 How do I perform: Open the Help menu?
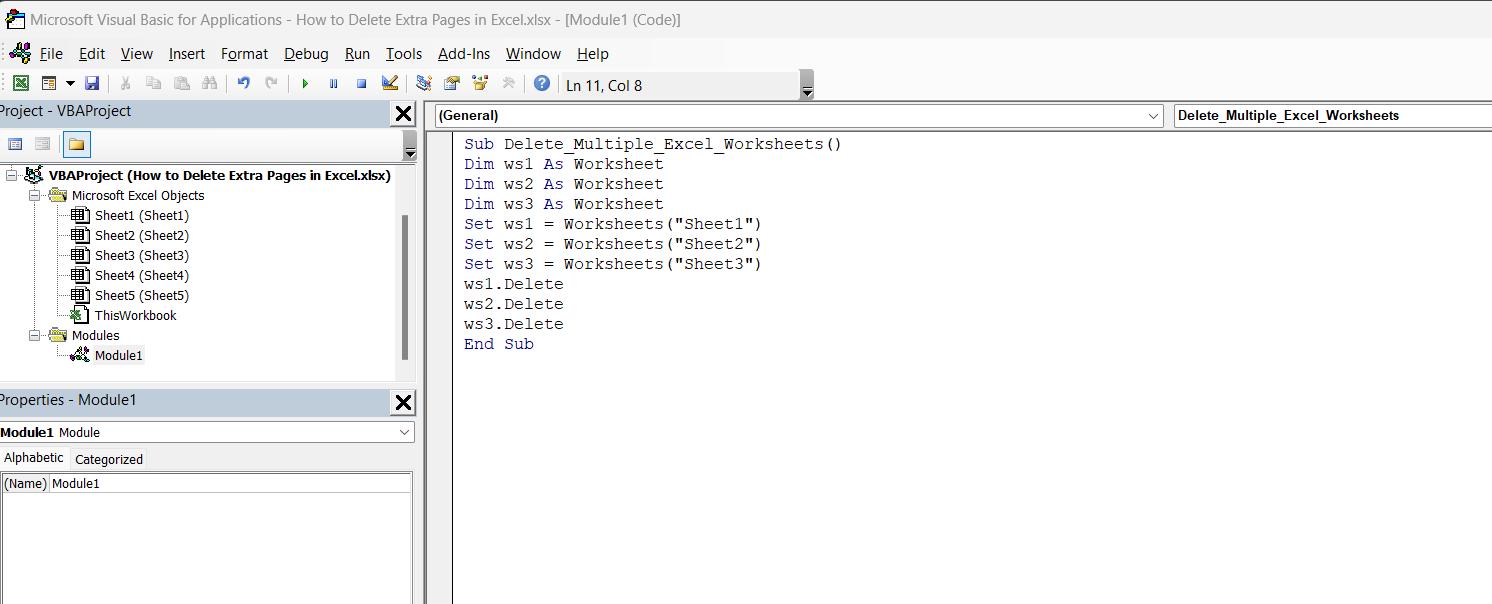593,54
